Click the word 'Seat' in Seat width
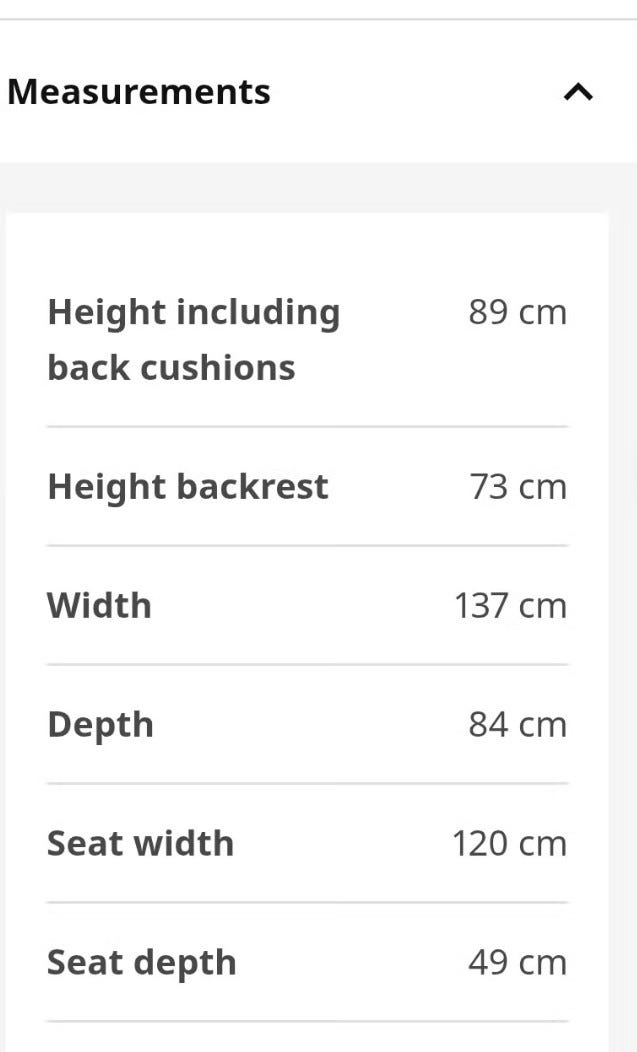The image size is (637, 1052). [85, 843]
